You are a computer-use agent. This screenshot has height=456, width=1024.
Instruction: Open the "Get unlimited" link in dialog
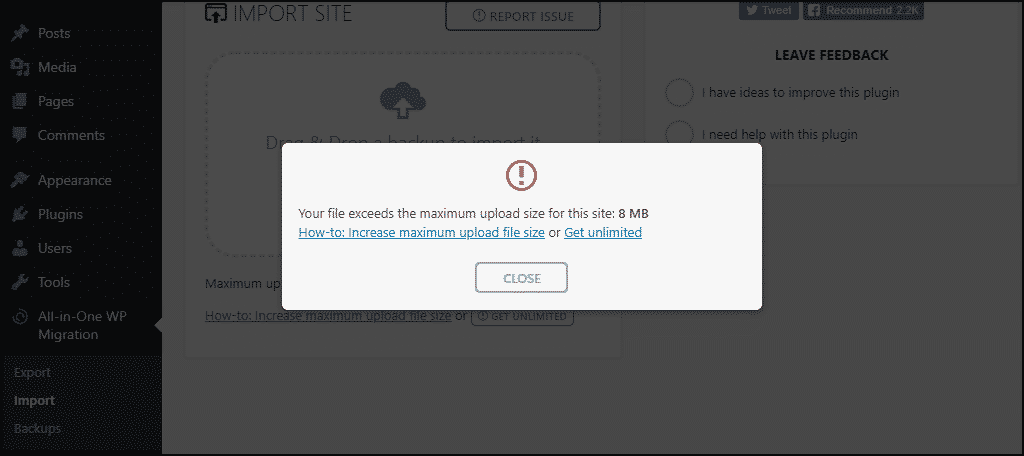pyautogui.click(x=603, y=232)
